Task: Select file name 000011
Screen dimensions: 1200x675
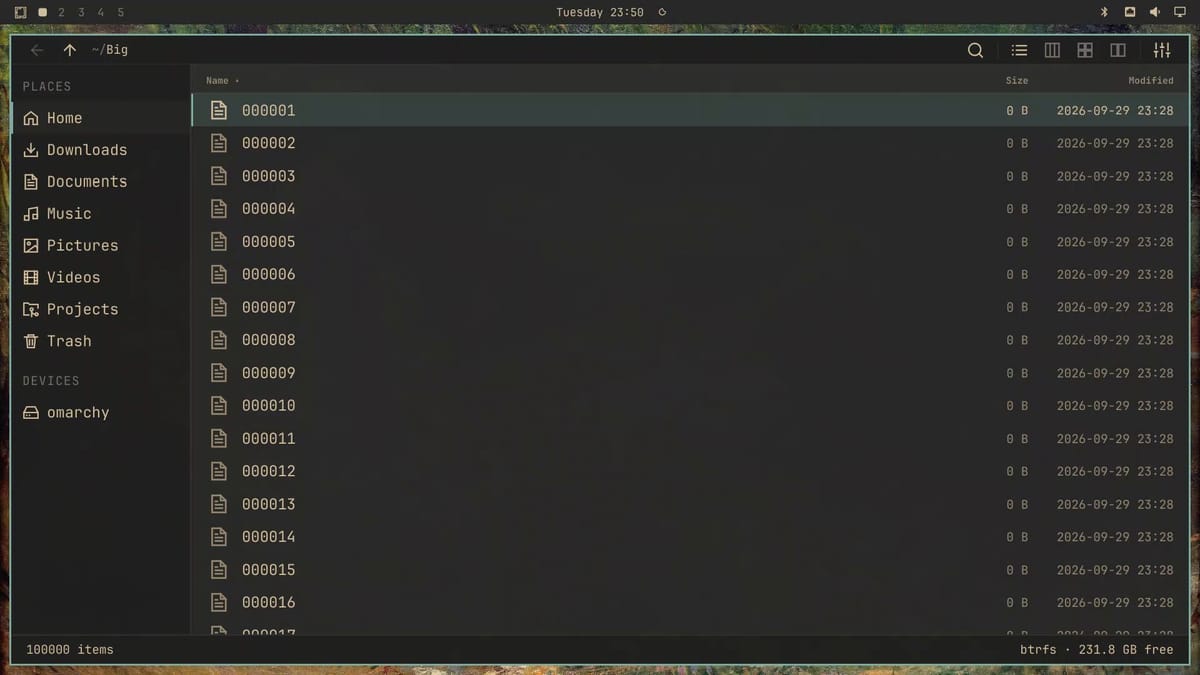Action: 269,438
